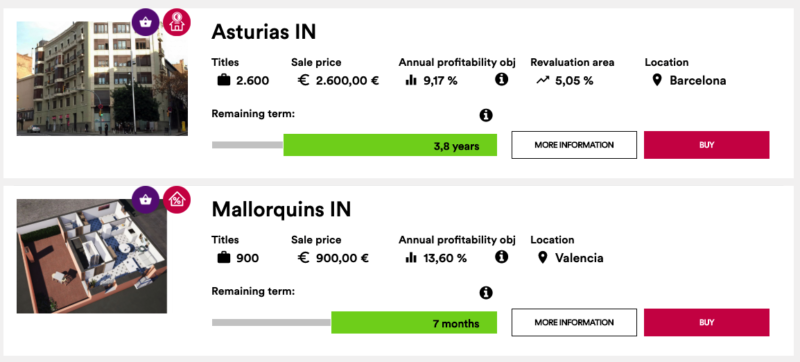Open remaining term info icon for Mallorquins IN
800x362 pixels.
(x=486, y=293)
